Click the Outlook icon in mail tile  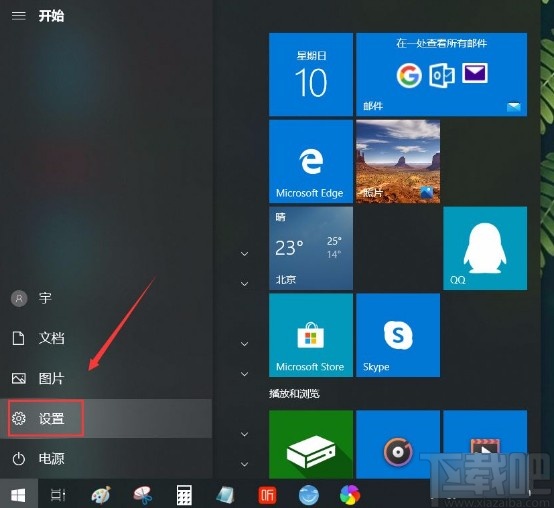click(x=442, y=76)
